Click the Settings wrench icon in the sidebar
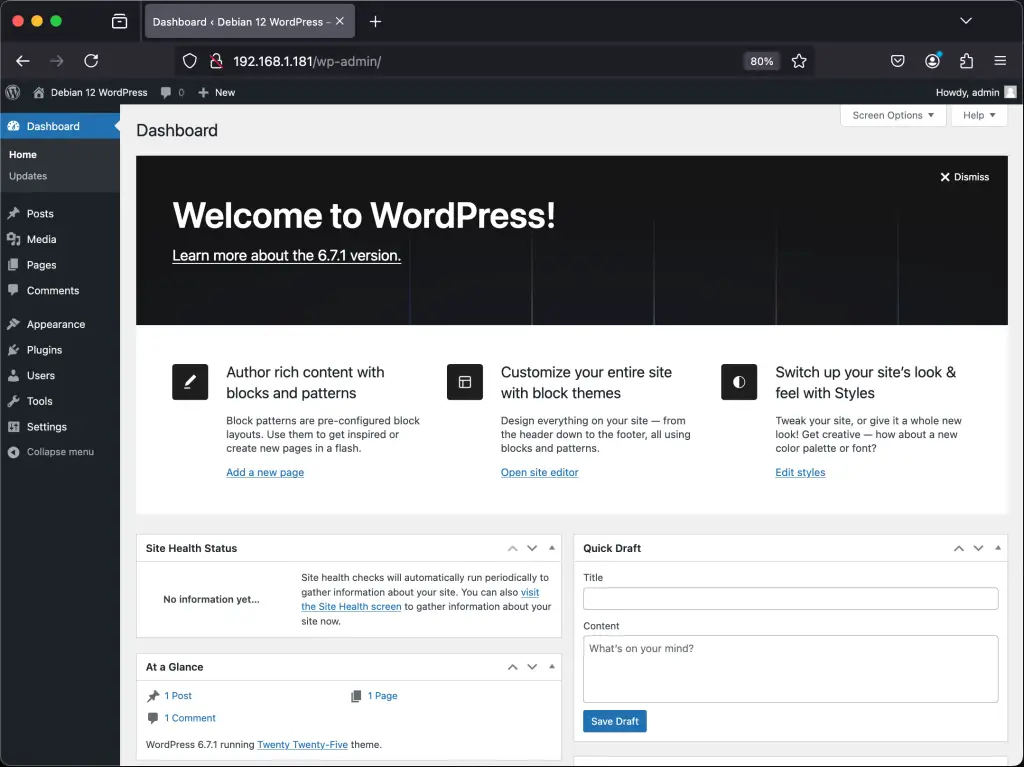 (x=15, y=426)
